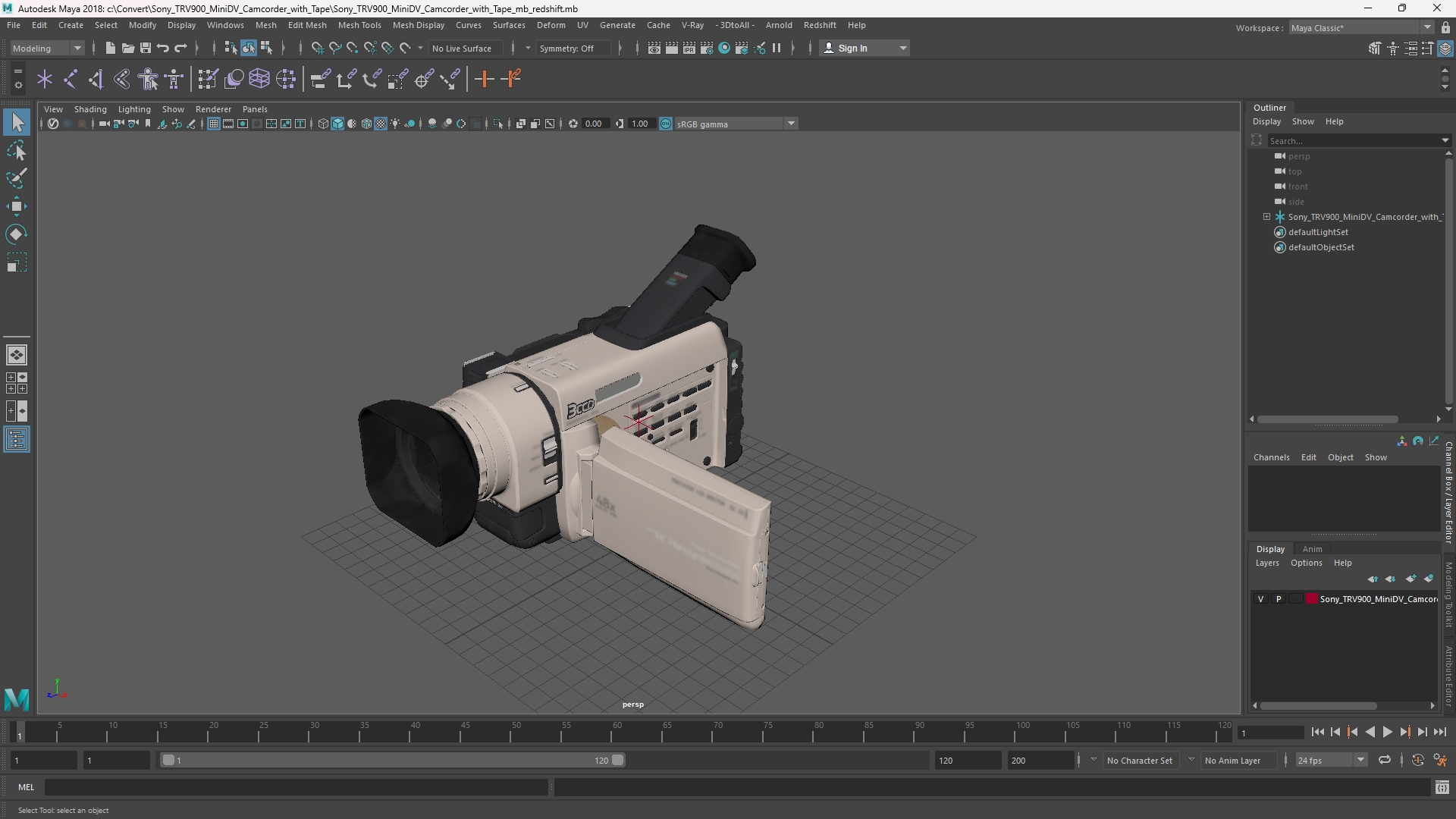Open the 24 fps frame rate dropdown
The image size is (1456, 819).
pos(1330,760)
